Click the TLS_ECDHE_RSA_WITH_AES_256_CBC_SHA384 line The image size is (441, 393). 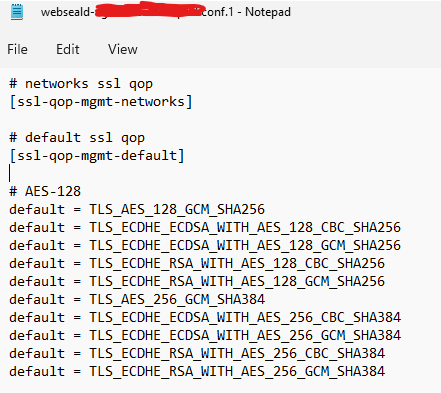tap(197, 354)
